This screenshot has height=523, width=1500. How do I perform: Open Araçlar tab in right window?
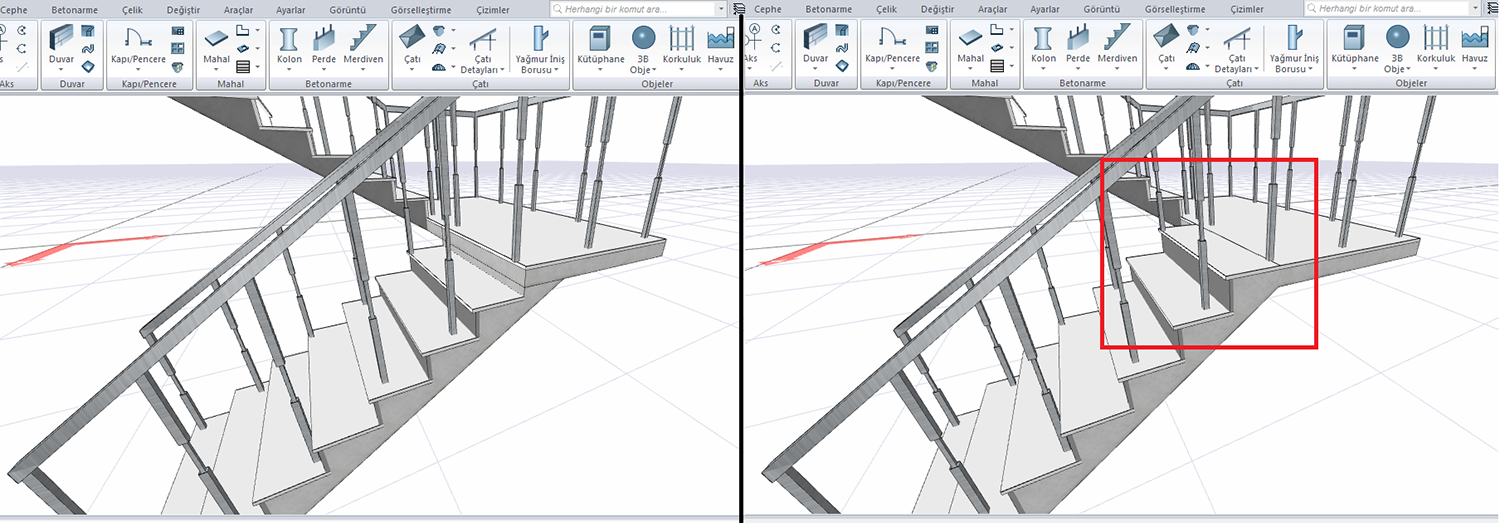click(993, 9)
